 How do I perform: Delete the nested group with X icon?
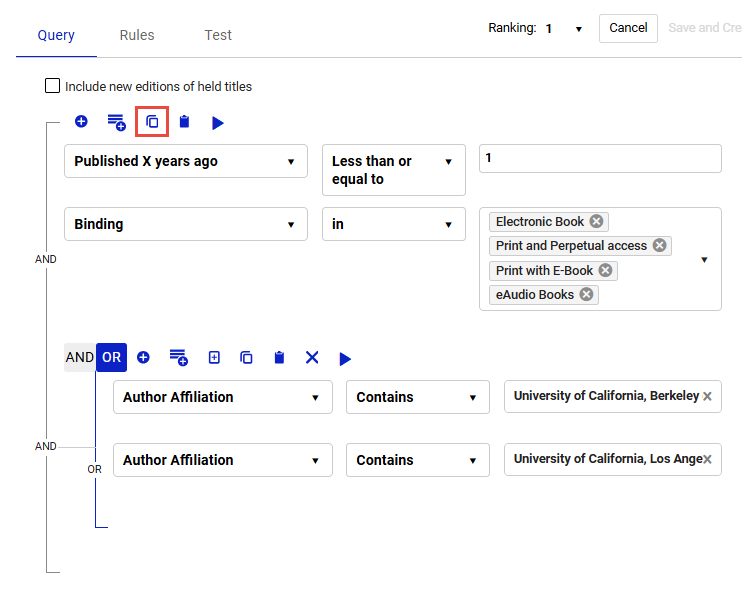point(312,357)
